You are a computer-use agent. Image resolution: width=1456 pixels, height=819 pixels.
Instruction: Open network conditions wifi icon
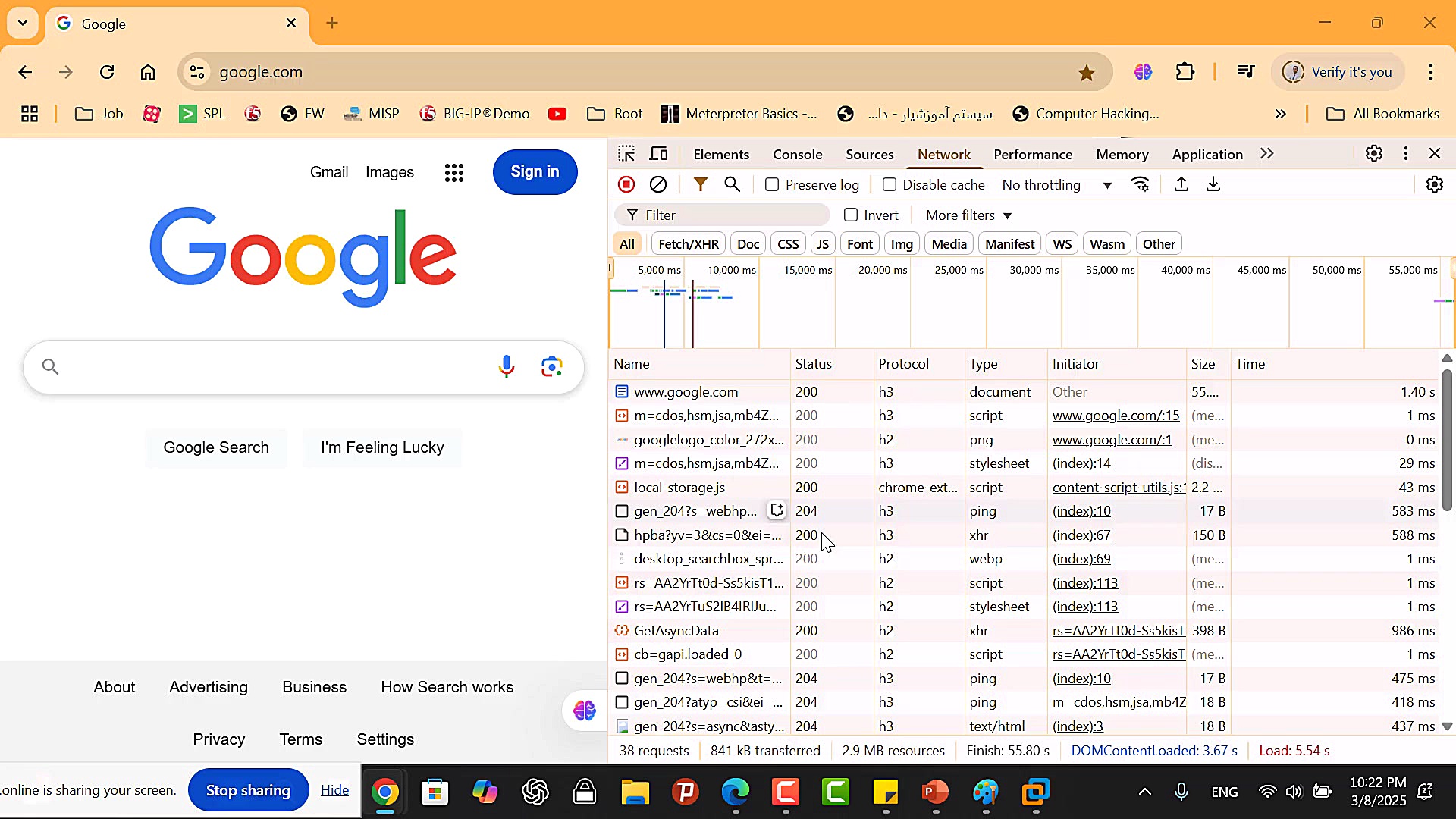(1141, 184)
